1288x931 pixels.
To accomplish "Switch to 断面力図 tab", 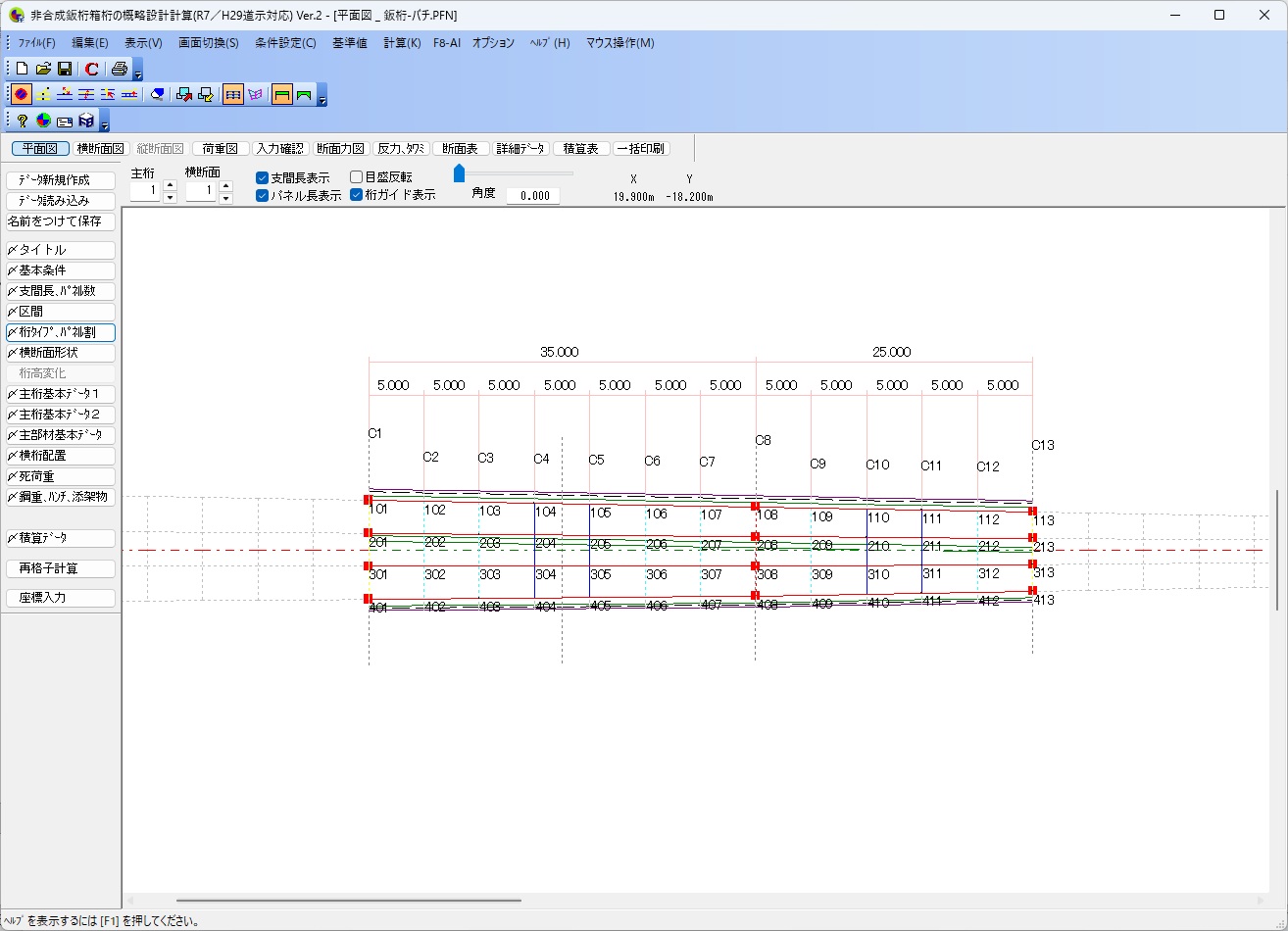I will coord(340,149).
